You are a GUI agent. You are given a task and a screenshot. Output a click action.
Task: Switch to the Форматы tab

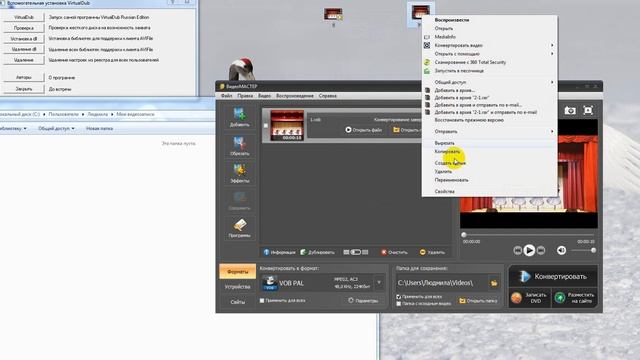[238, 271]
